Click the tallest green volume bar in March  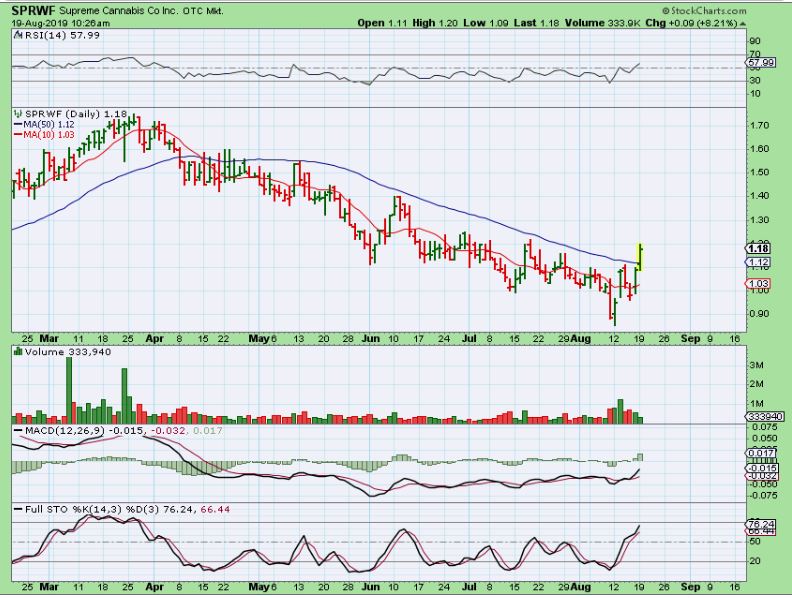coord(69,390)
